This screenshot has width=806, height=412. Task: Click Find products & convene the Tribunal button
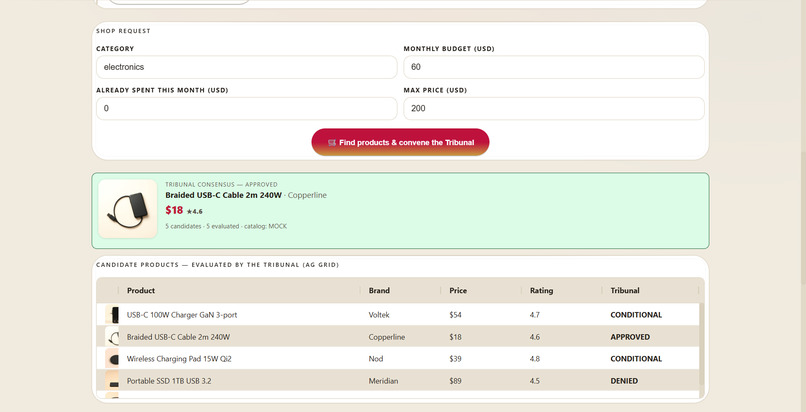point(400,142)
